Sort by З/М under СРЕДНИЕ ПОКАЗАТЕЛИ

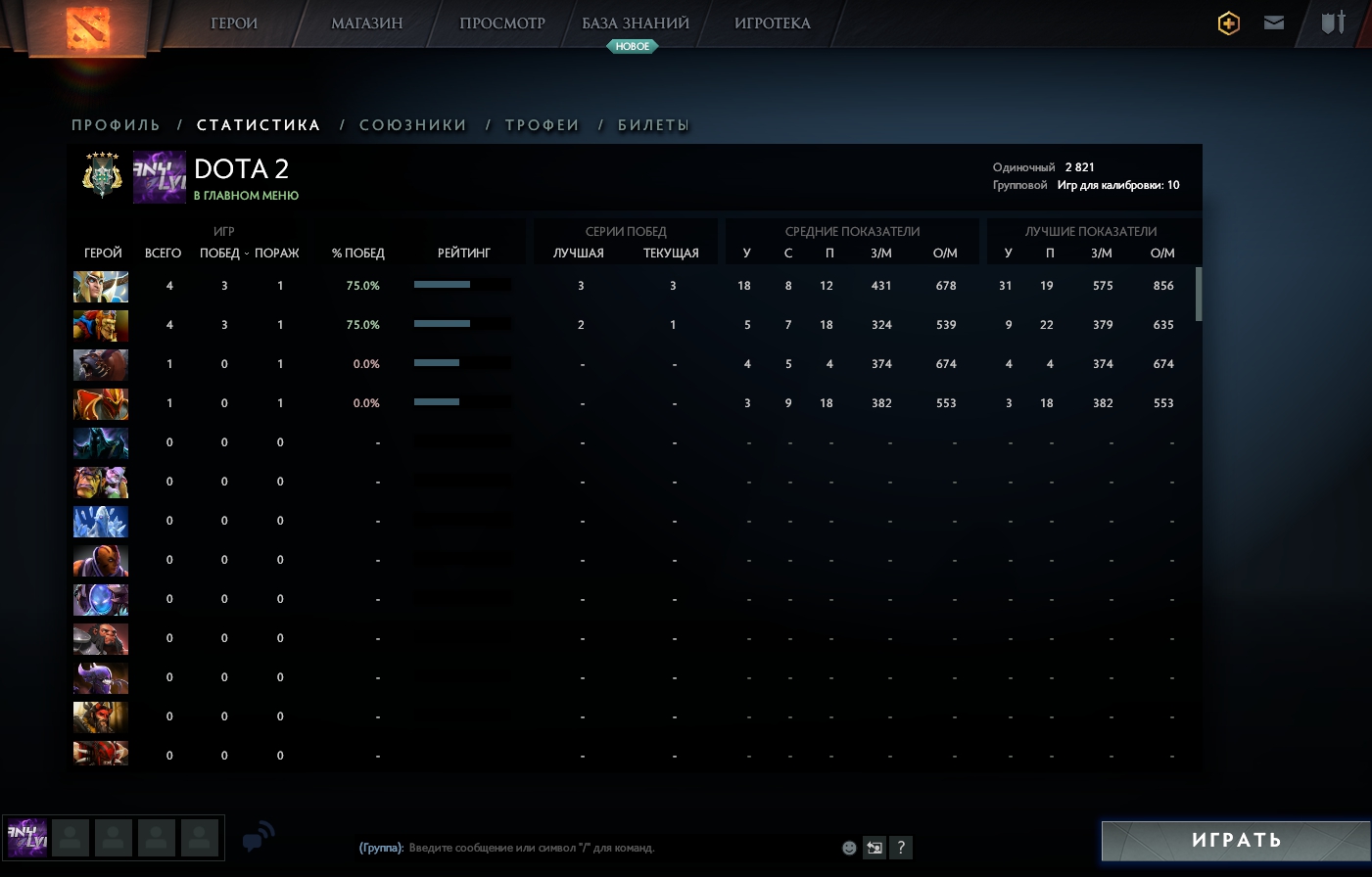tap(881, 254)
